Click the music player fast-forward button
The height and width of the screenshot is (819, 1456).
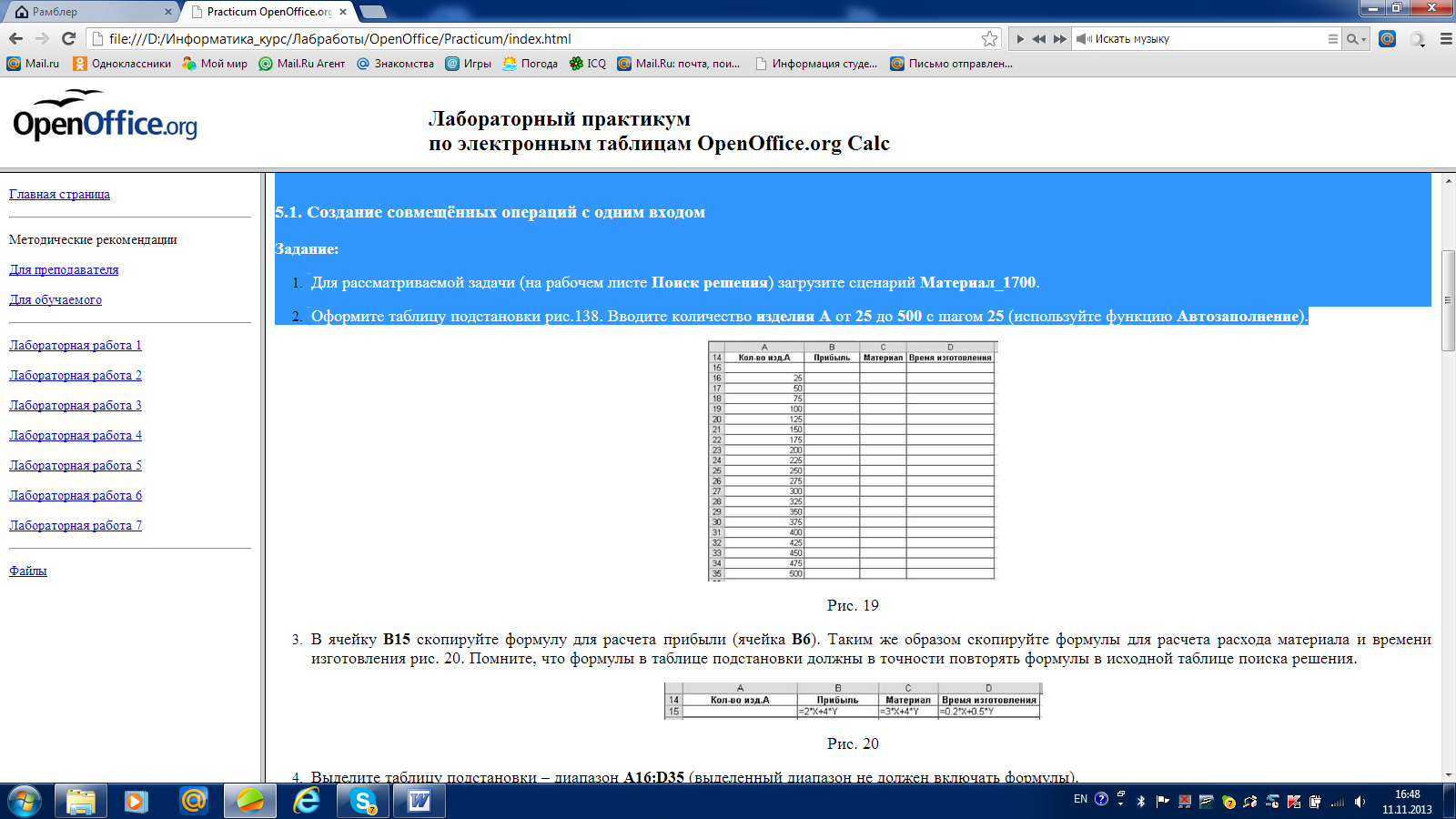[1059, 39]
